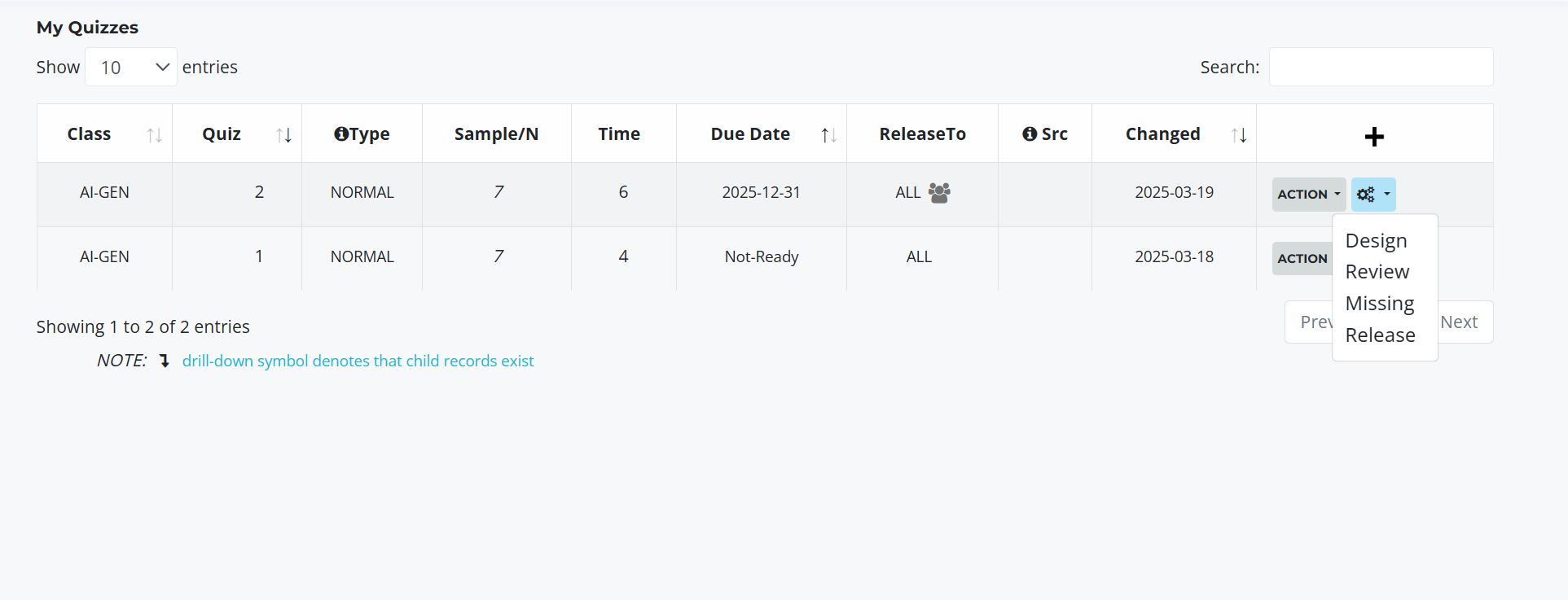Viewport: 1568px width, 600px height.
Task: Click into the Search input field
Action: (1381, 67)
